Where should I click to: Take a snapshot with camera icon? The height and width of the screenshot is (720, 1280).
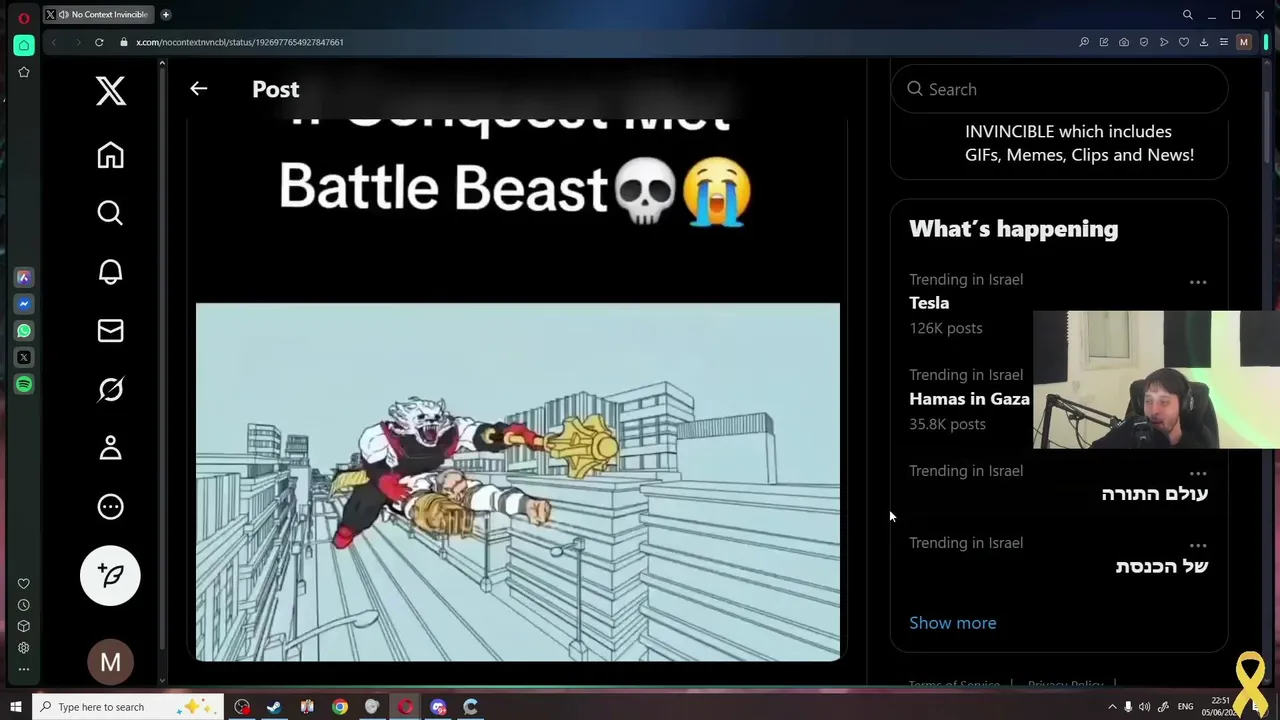tap(1124, 42)
